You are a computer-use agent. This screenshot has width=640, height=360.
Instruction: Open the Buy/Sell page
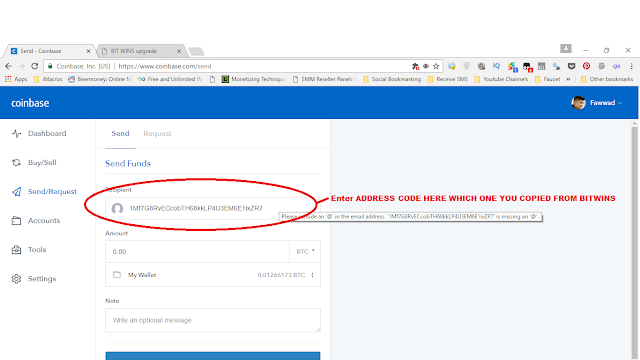34,162
